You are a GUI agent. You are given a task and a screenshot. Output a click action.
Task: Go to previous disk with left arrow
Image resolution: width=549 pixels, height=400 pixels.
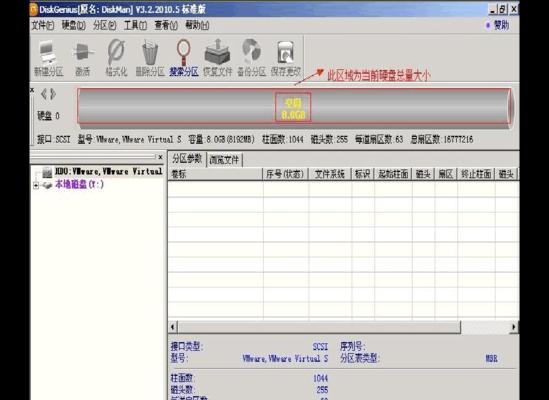[44, 94]
